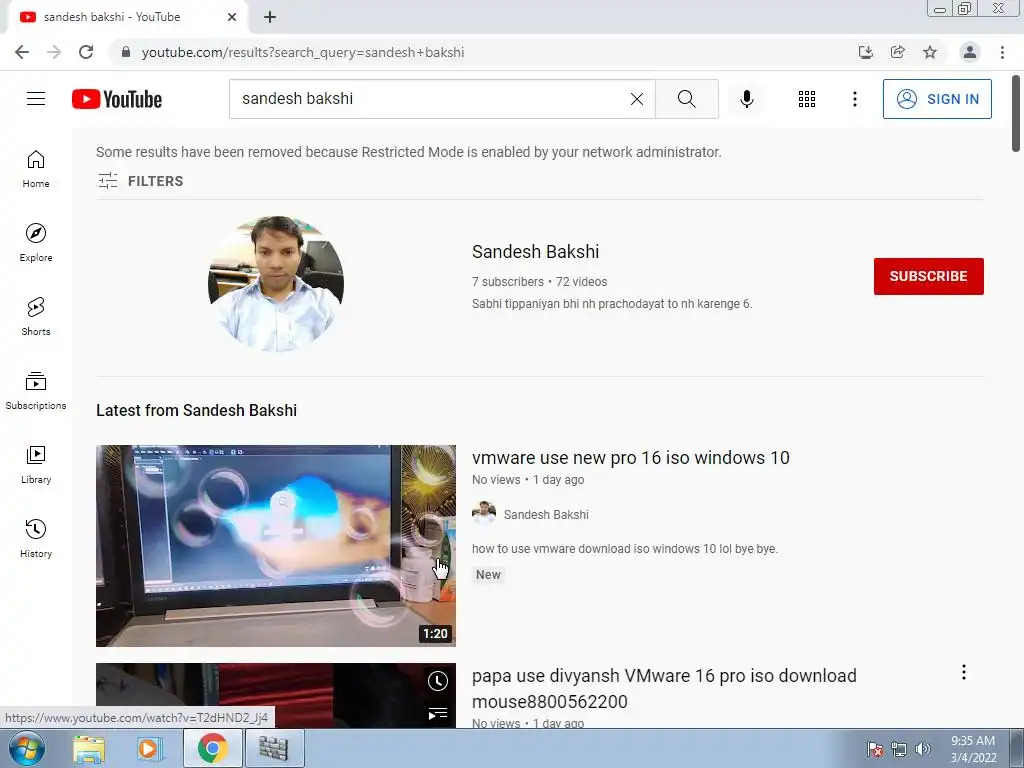Open the YouTube apps grid icon
Viewport: 1024px width, 768px height.
[807, 99]
